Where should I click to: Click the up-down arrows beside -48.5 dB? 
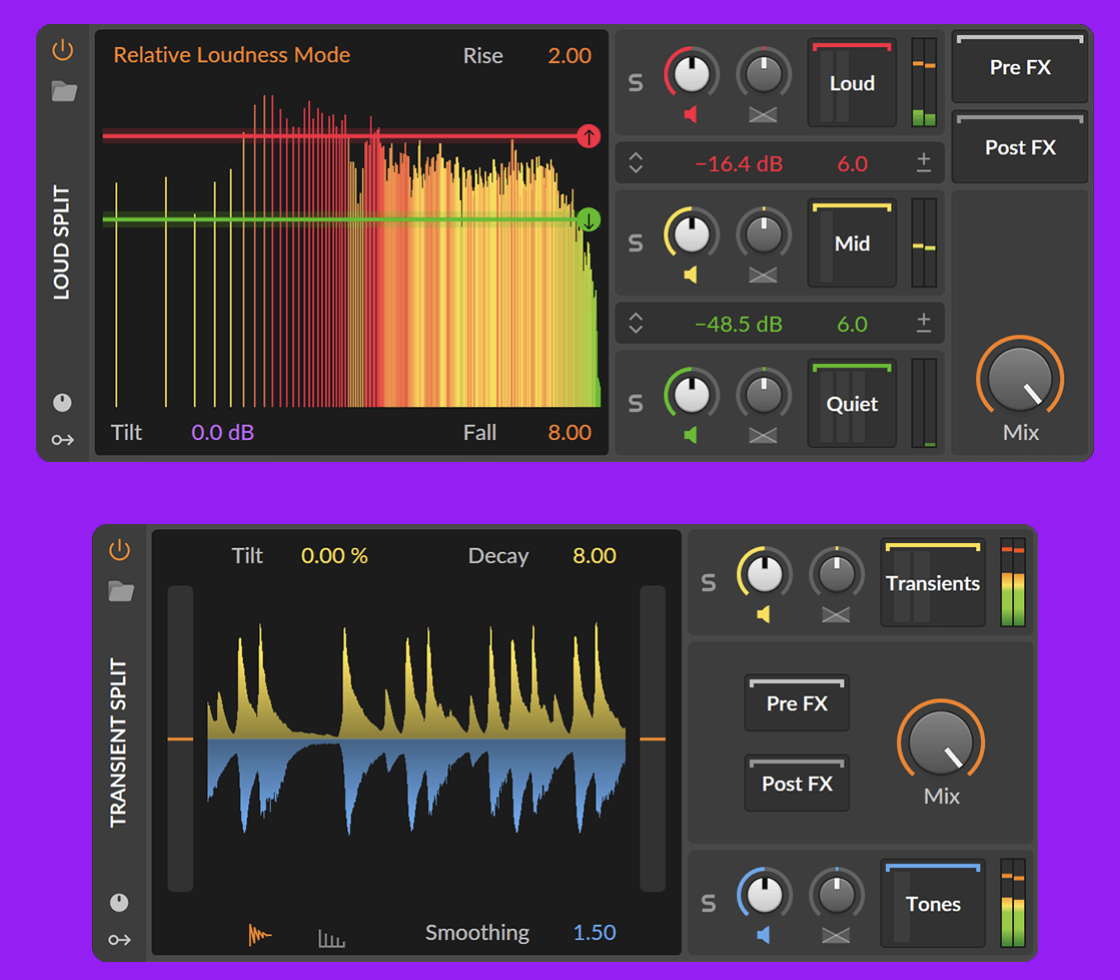coord(636,324)
